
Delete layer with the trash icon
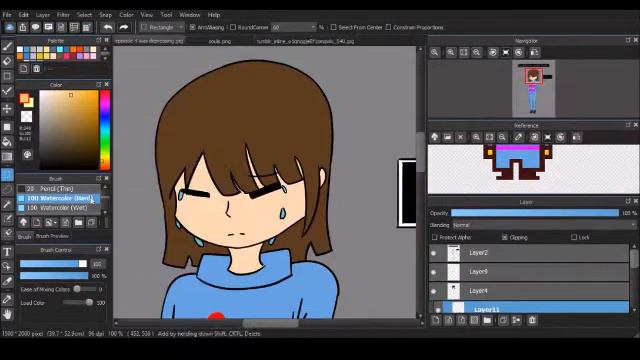(532, 320)
